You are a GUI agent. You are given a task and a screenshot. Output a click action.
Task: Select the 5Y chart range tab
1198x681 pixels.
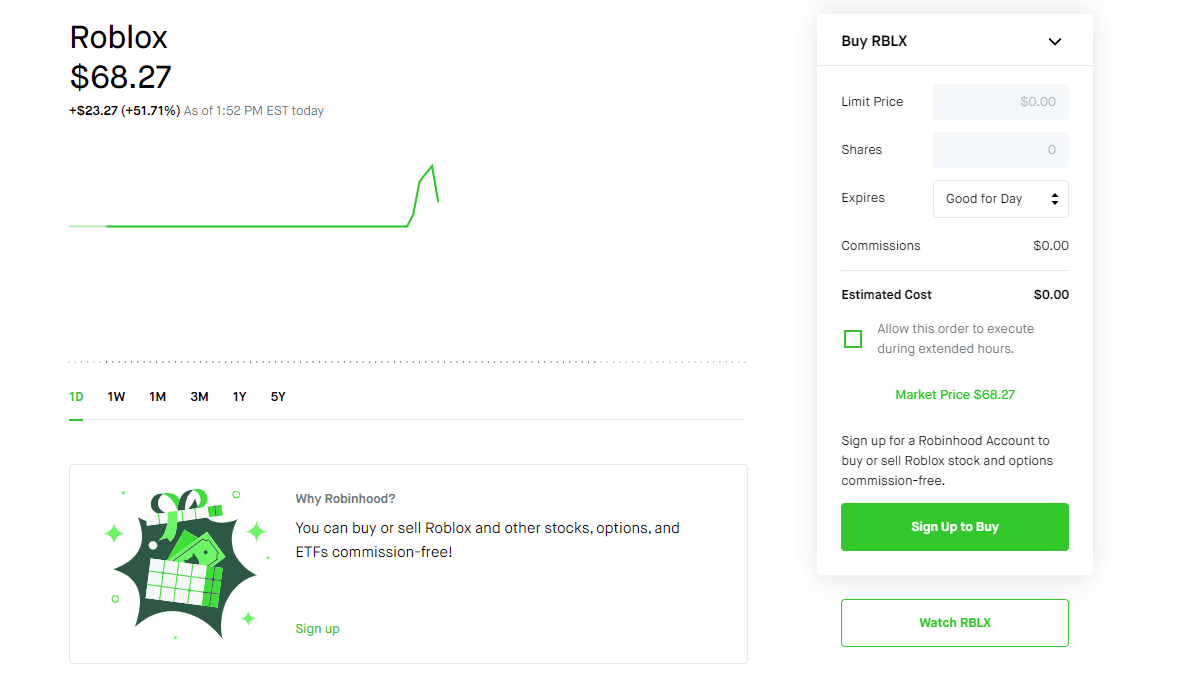(x=278, y=397)
